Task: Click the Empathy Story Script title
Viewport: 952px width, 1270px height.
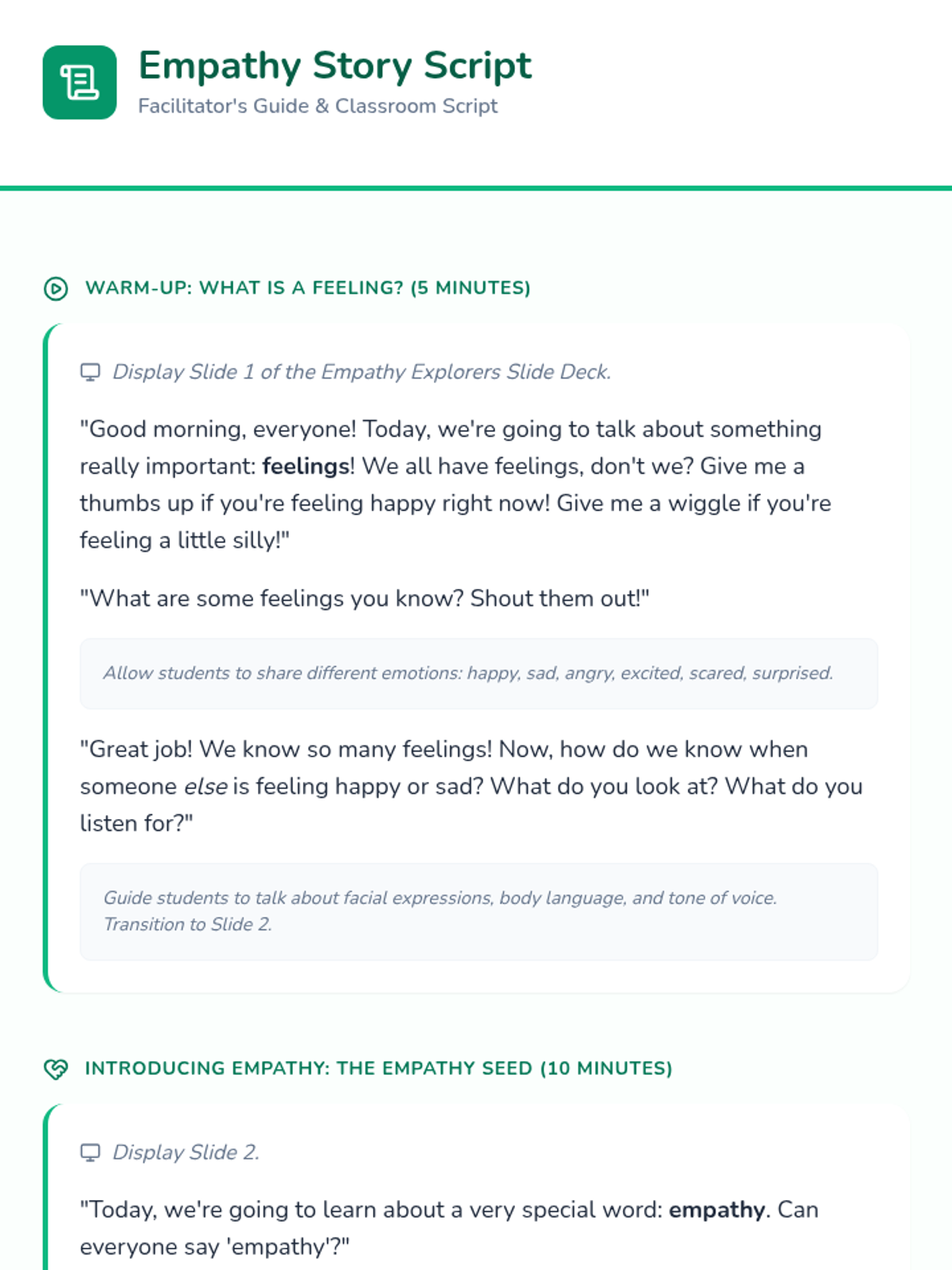Action: 335,66
